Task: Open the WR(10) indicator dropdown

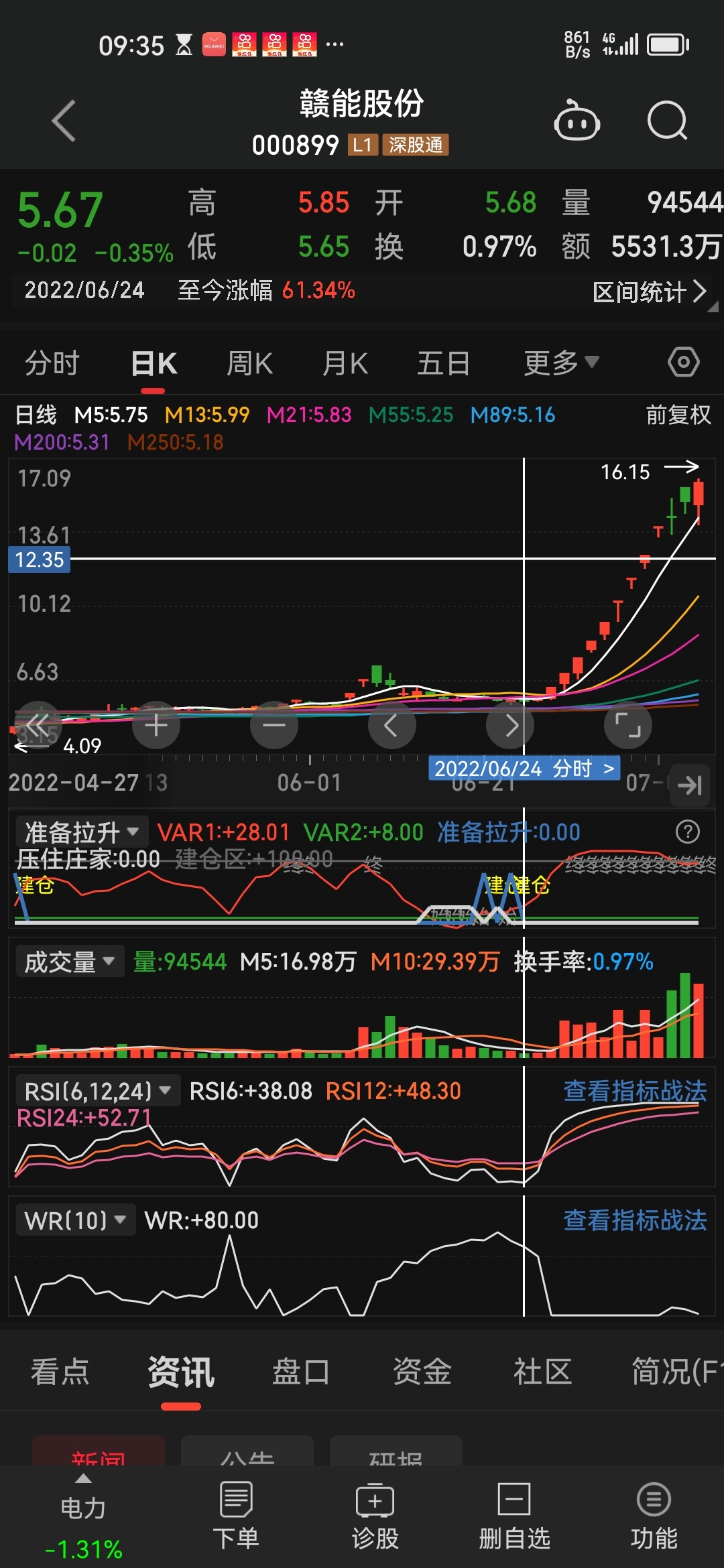Action: [76, 1220]
